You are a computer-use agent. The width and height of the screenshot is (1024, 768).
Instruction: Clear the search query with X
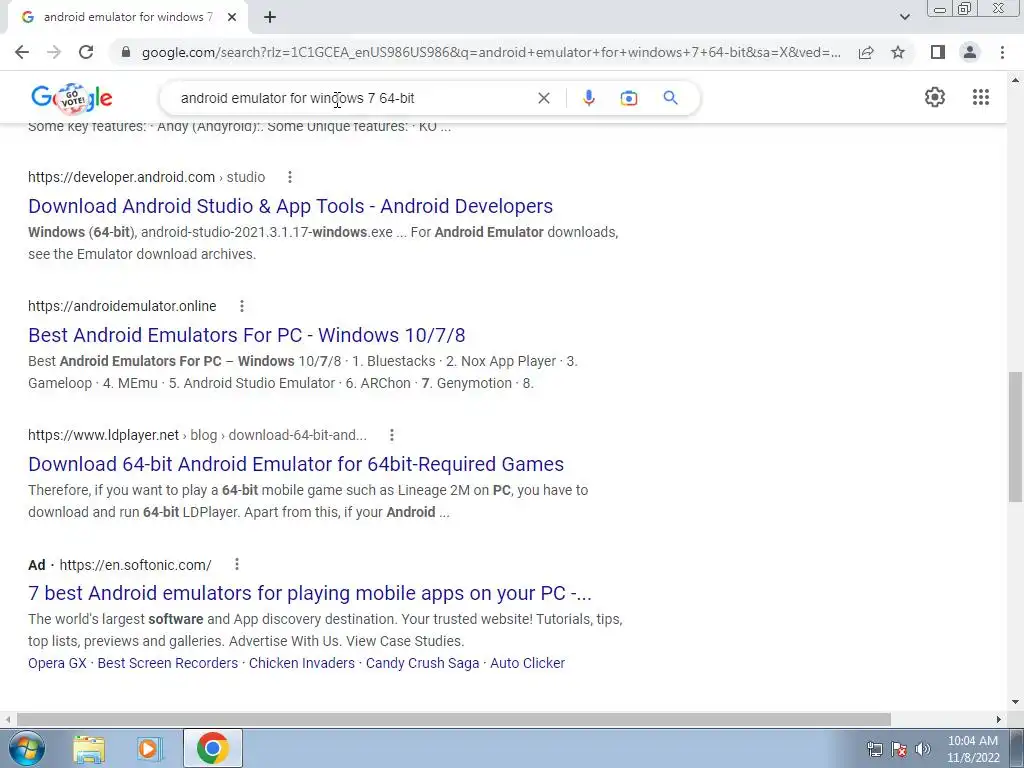pos(543,98)
